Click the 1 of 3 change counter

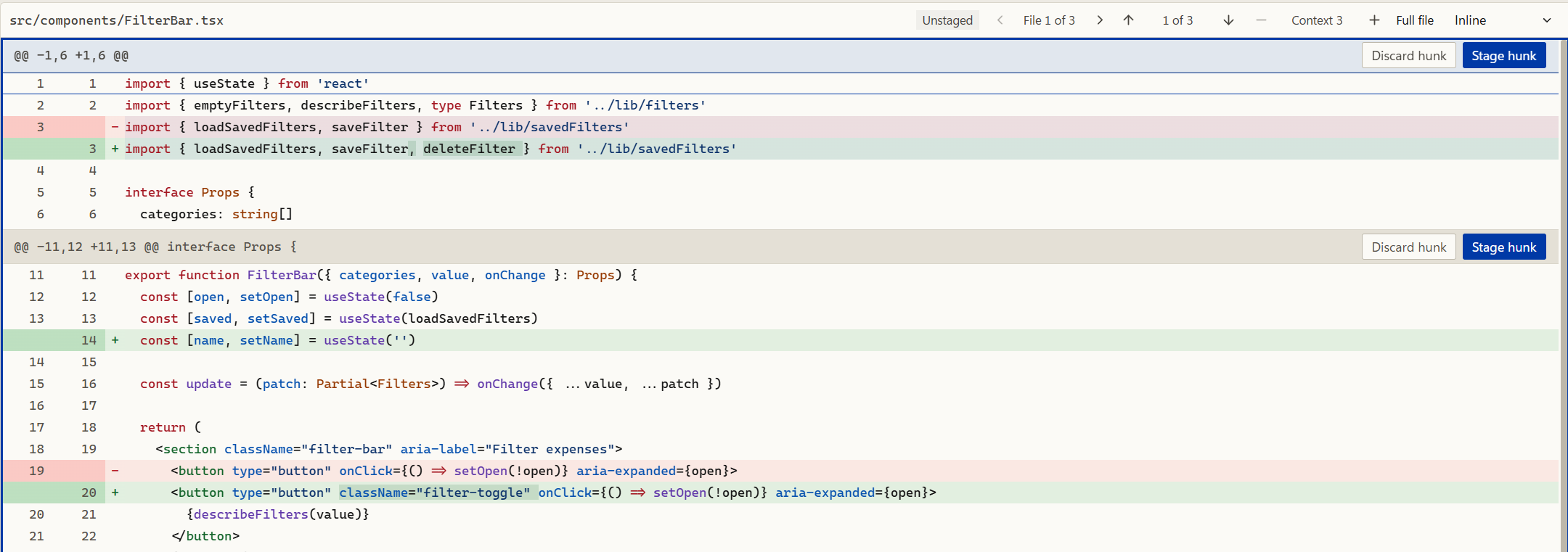point(1177,20)
